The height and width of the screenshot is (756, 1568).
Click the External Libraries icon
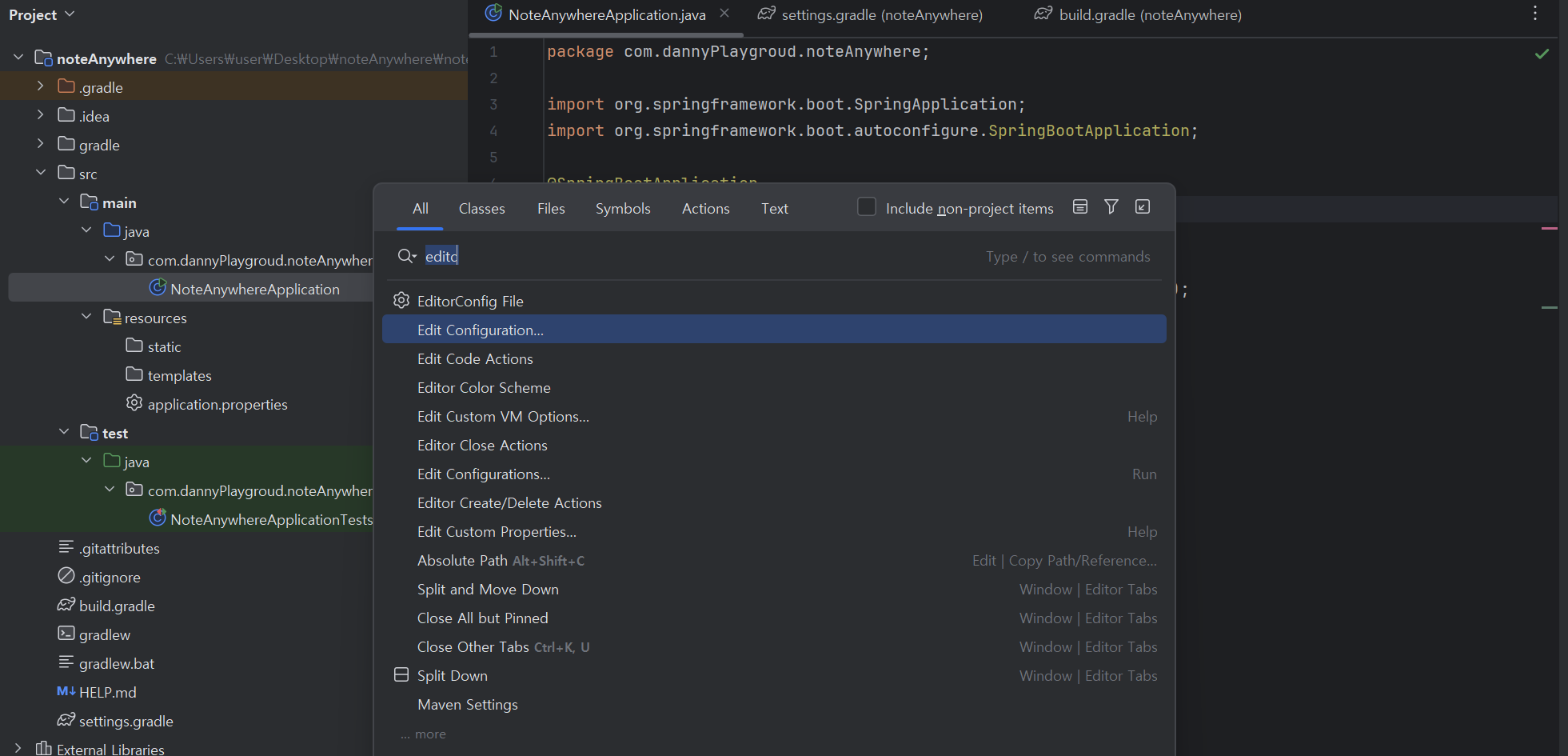point(44,749)
